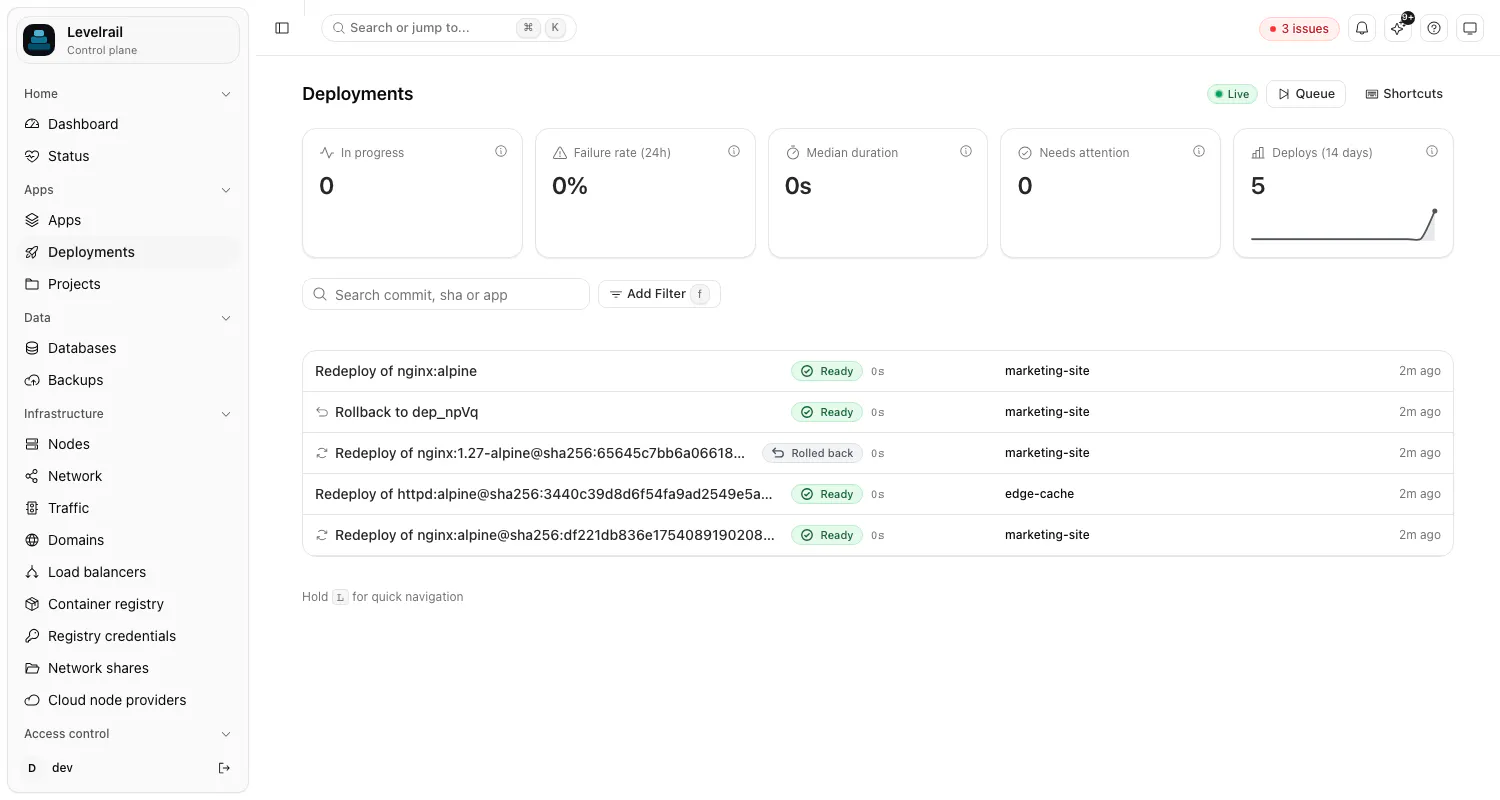Open the notifications bell

click(1362, 28)
